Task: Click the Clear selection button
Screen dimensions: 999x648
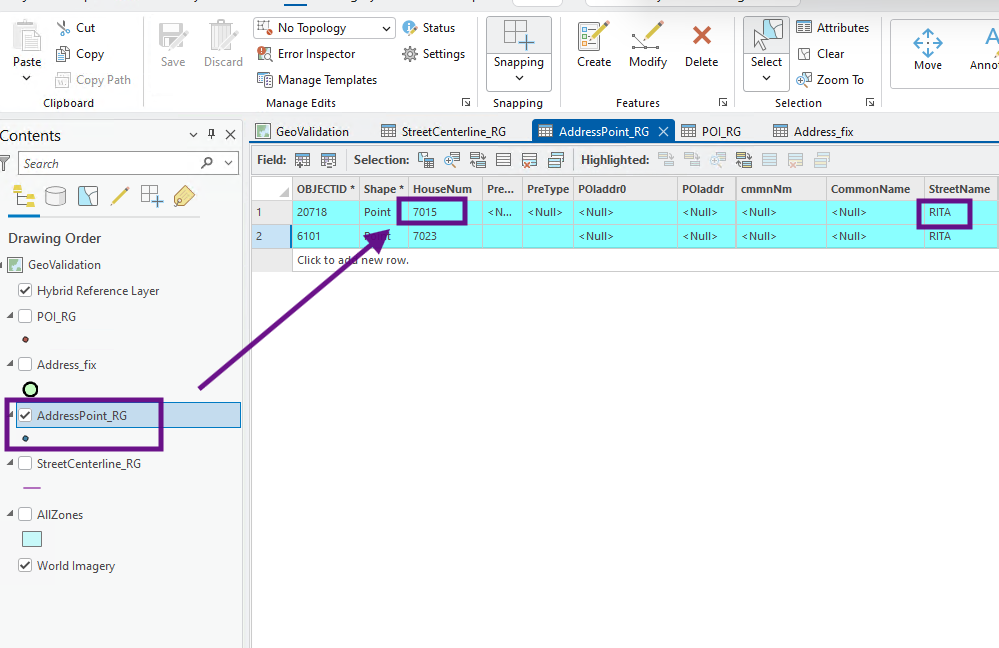Action: click(820, 54)
